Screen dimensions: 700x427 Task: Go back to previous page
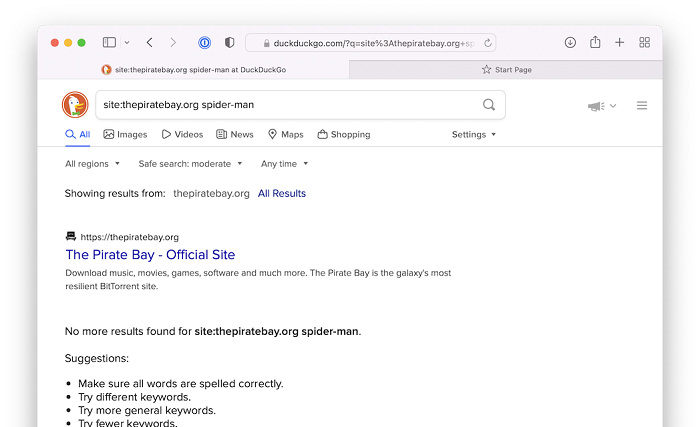tap(149, 43)
